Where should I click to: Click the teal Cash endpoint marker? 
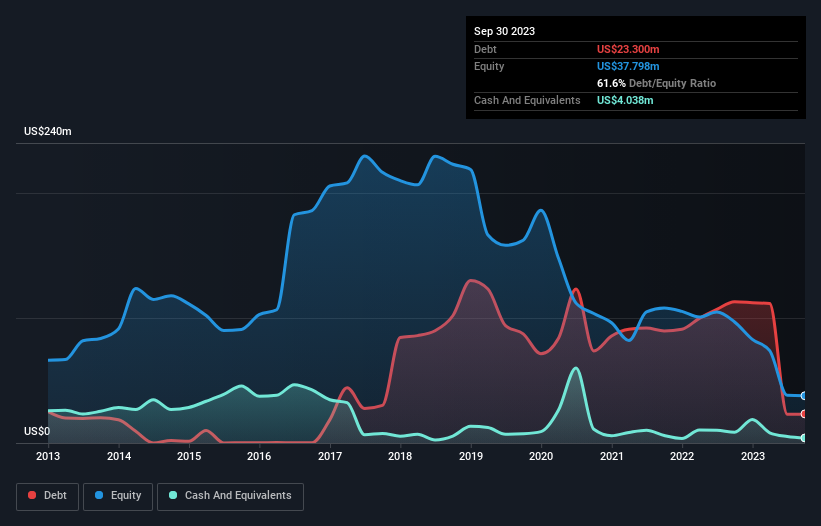(804, 438)
